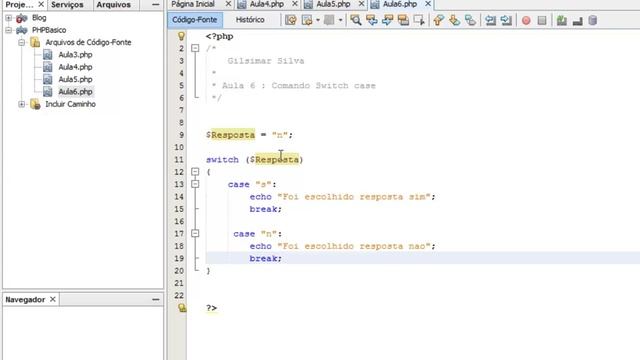Switch to the Página Inicial tab

[193, 4]
